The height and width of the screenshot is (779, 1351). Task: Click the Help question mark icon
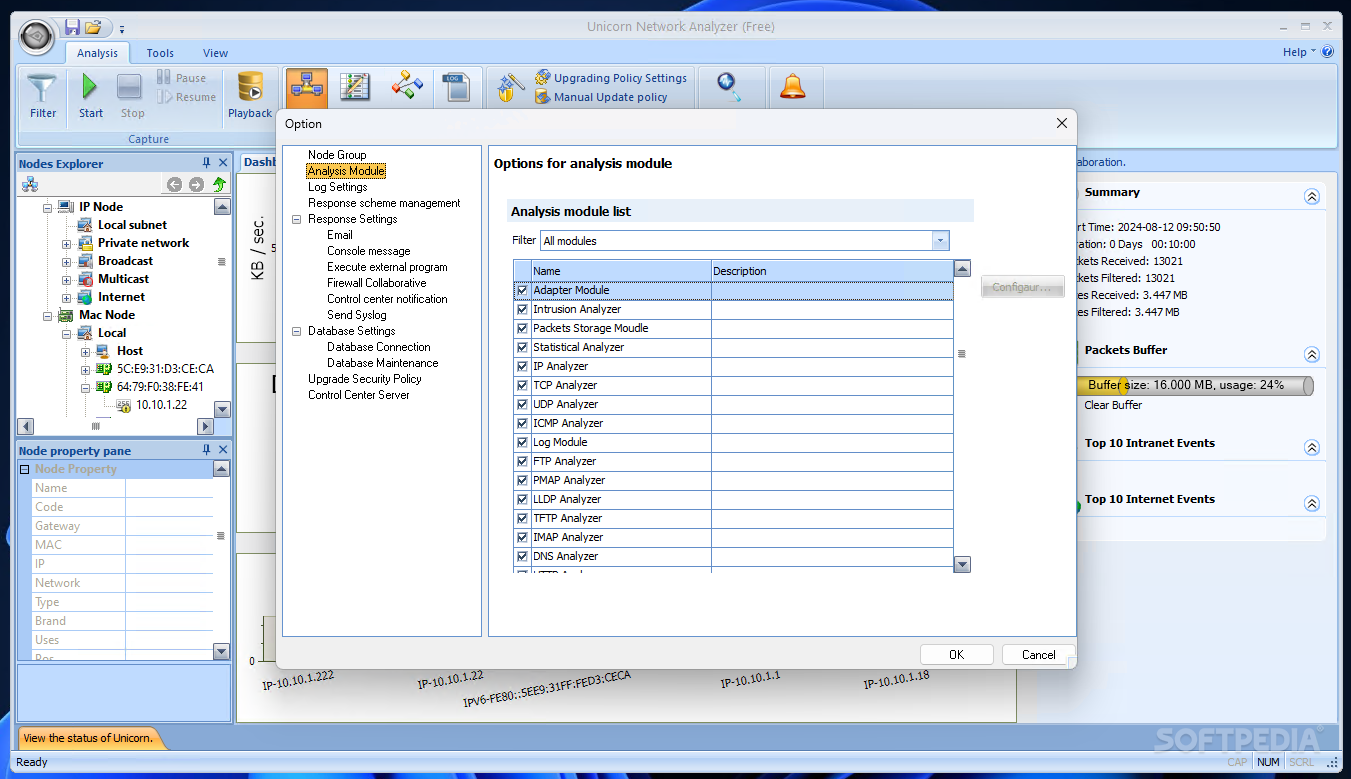[x=1328, y=52]
